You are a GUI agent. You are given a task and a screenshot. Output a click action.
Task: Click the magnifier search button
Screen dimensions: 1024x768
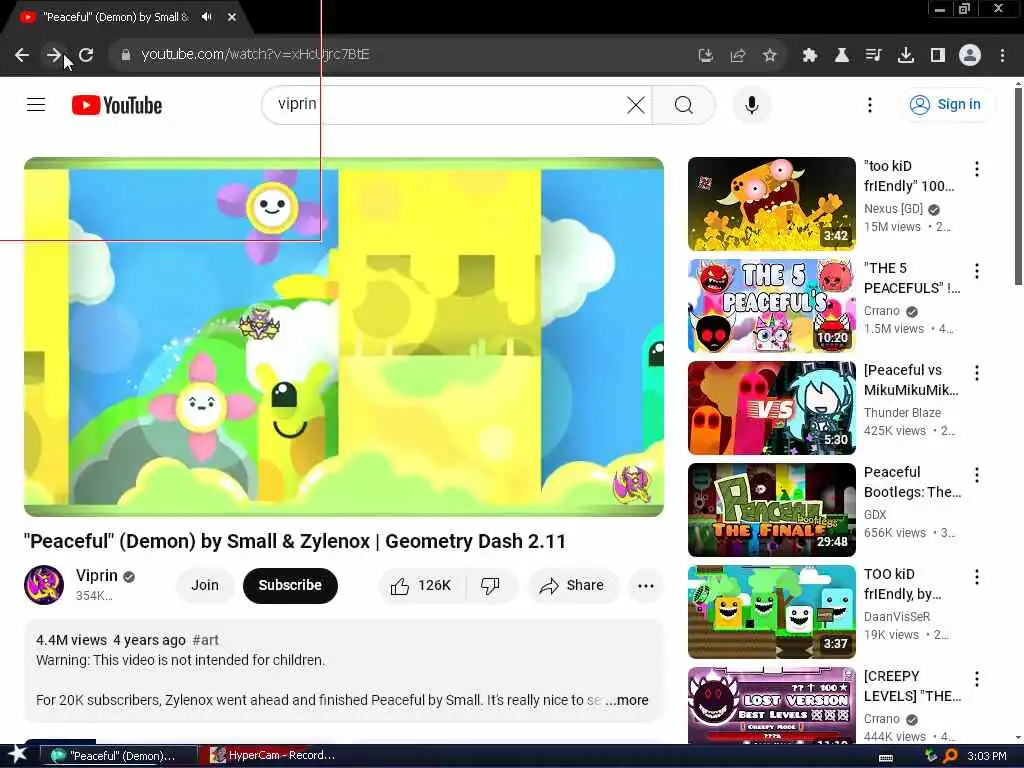(684, 104)
